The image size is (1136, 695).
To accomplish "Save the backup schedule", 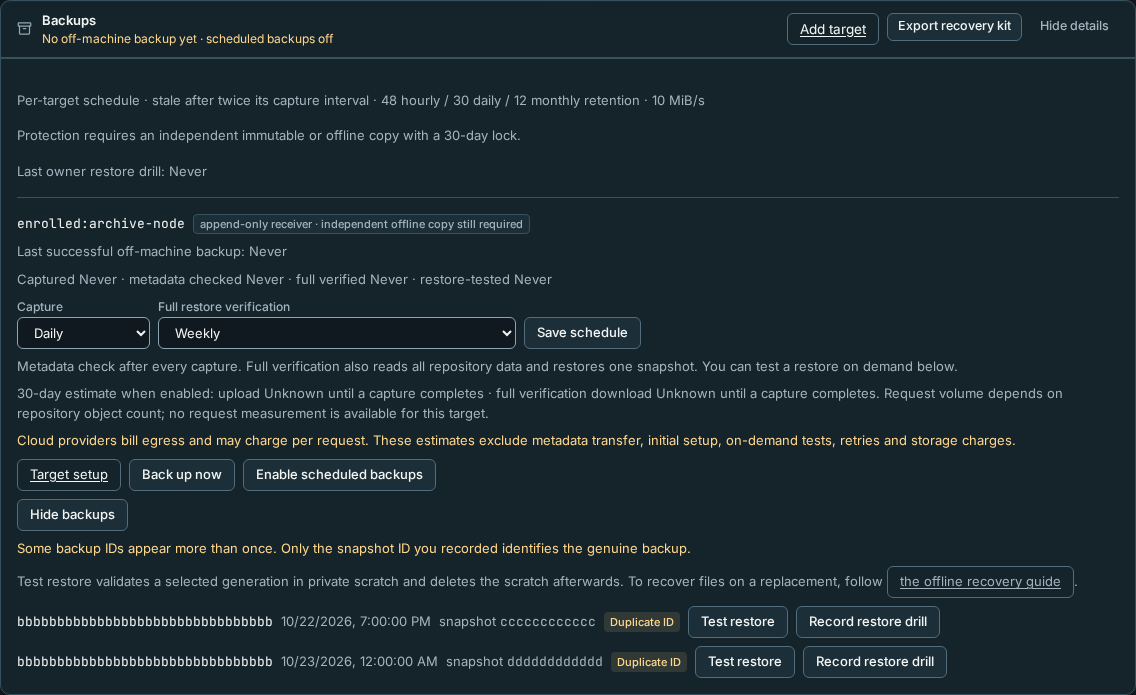I will click(x=582, y=333).
